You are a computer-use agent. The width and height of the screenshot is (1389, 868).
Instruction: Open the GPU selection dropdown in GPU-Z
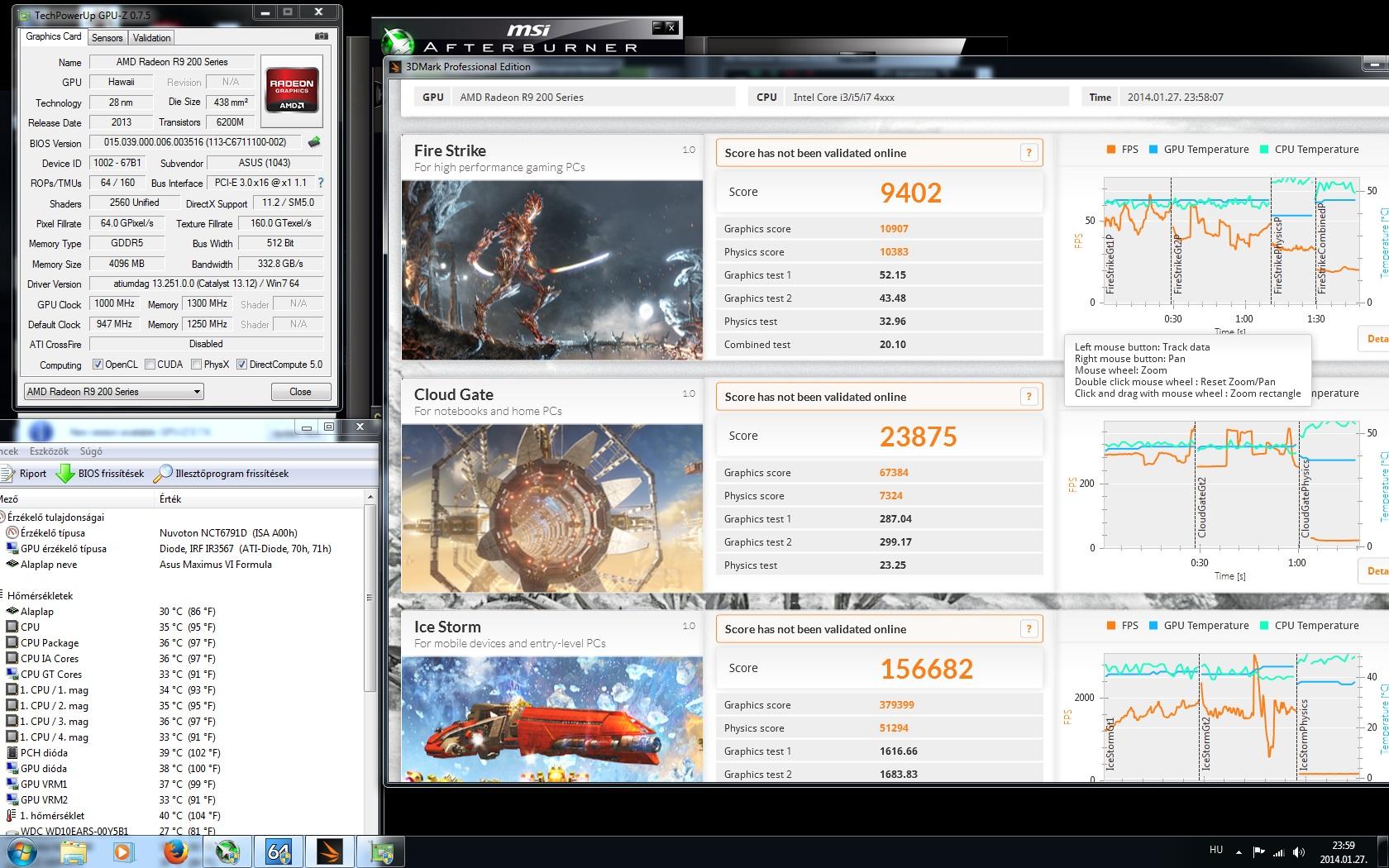[113, 392]
